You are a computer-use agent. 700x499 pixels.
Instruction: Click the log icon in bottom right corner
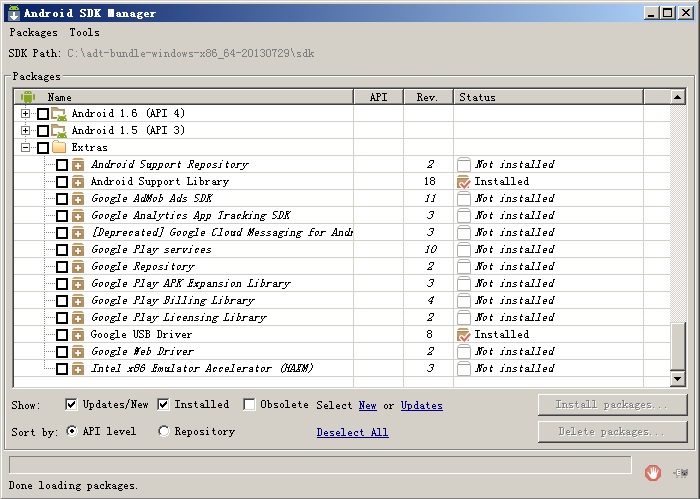(681, 473)
